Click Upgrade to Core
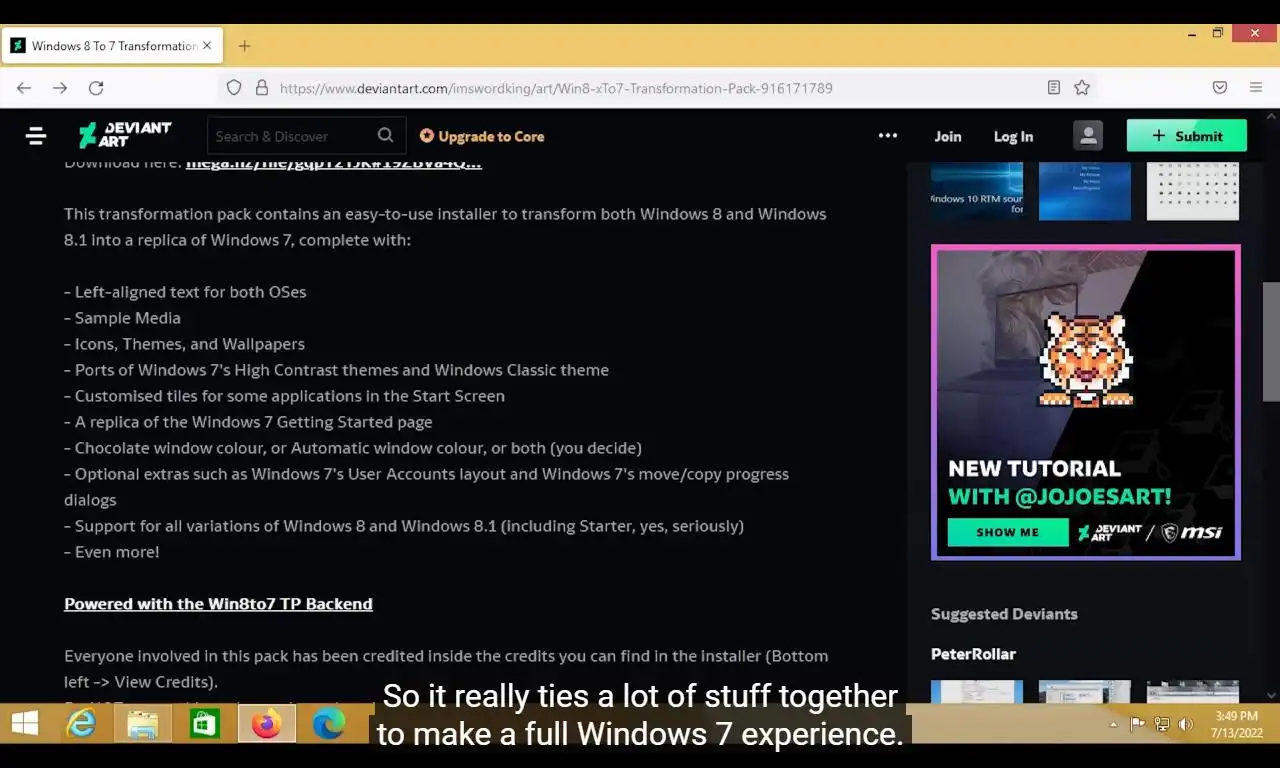Screen dimensions: 1280x768 click(x=482, y=136)
